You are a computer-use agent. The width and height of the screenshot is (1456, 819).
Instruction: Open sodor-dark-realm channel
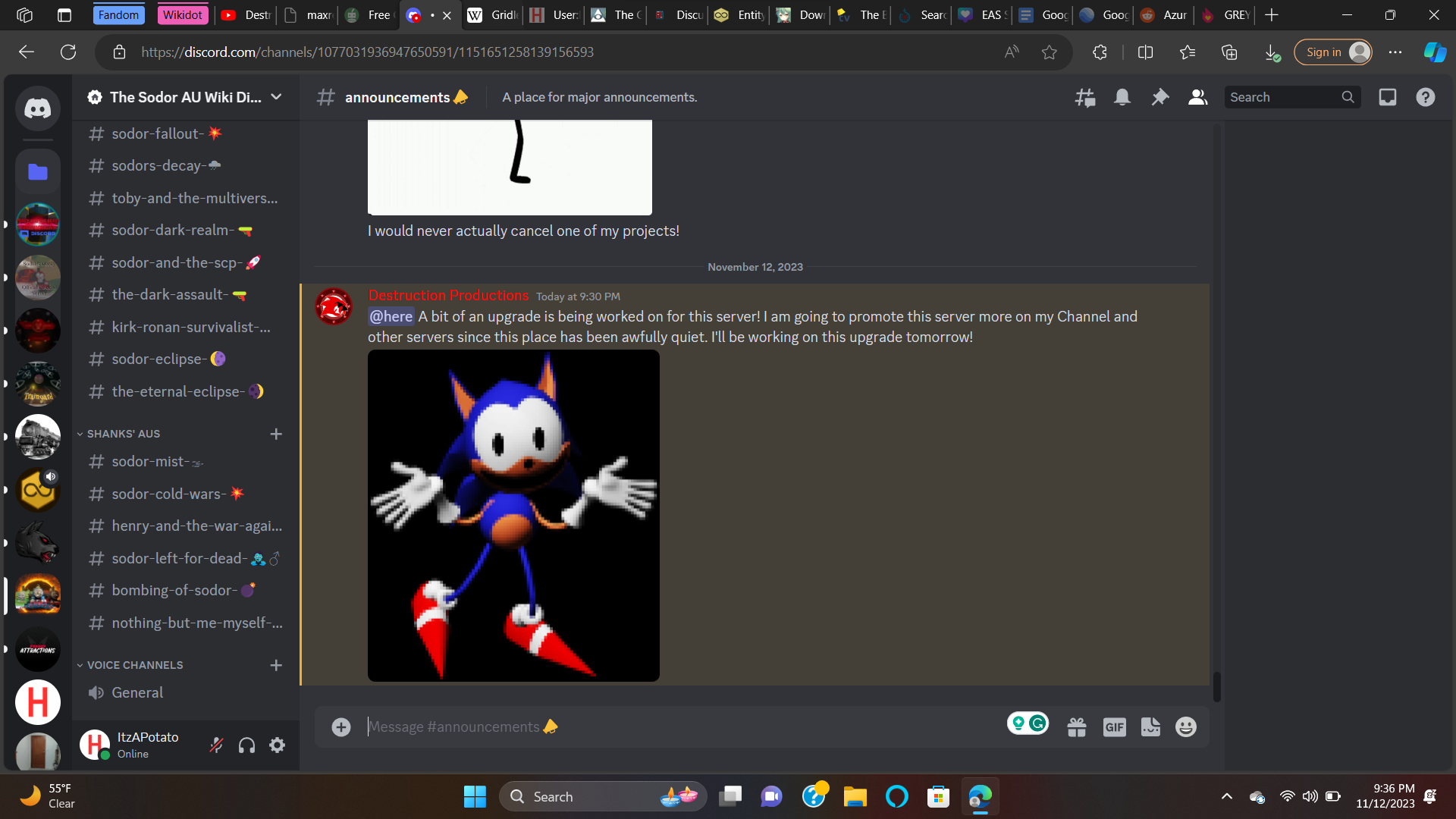pyautogui.click(x=186, y=230)
